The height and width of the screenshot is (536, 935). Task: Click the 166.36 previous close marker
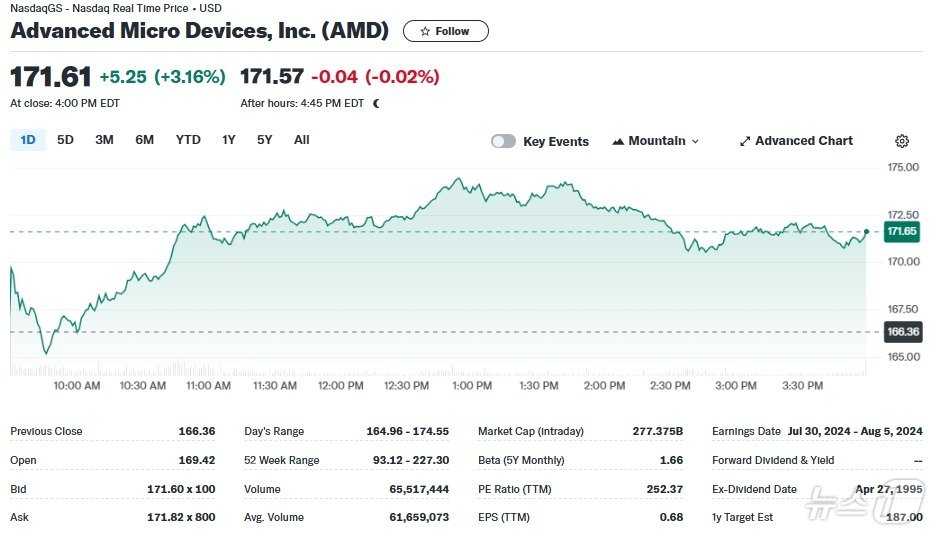902,331
